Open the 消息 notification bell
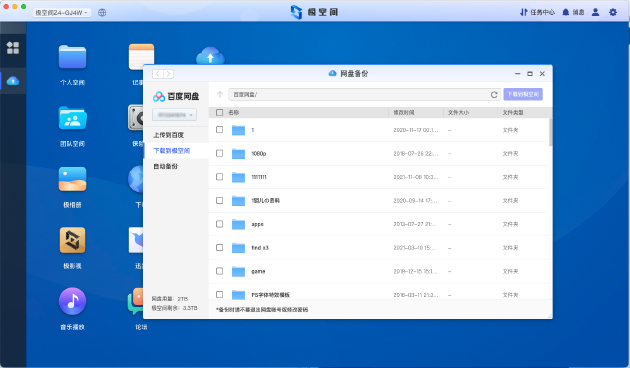 573,12
